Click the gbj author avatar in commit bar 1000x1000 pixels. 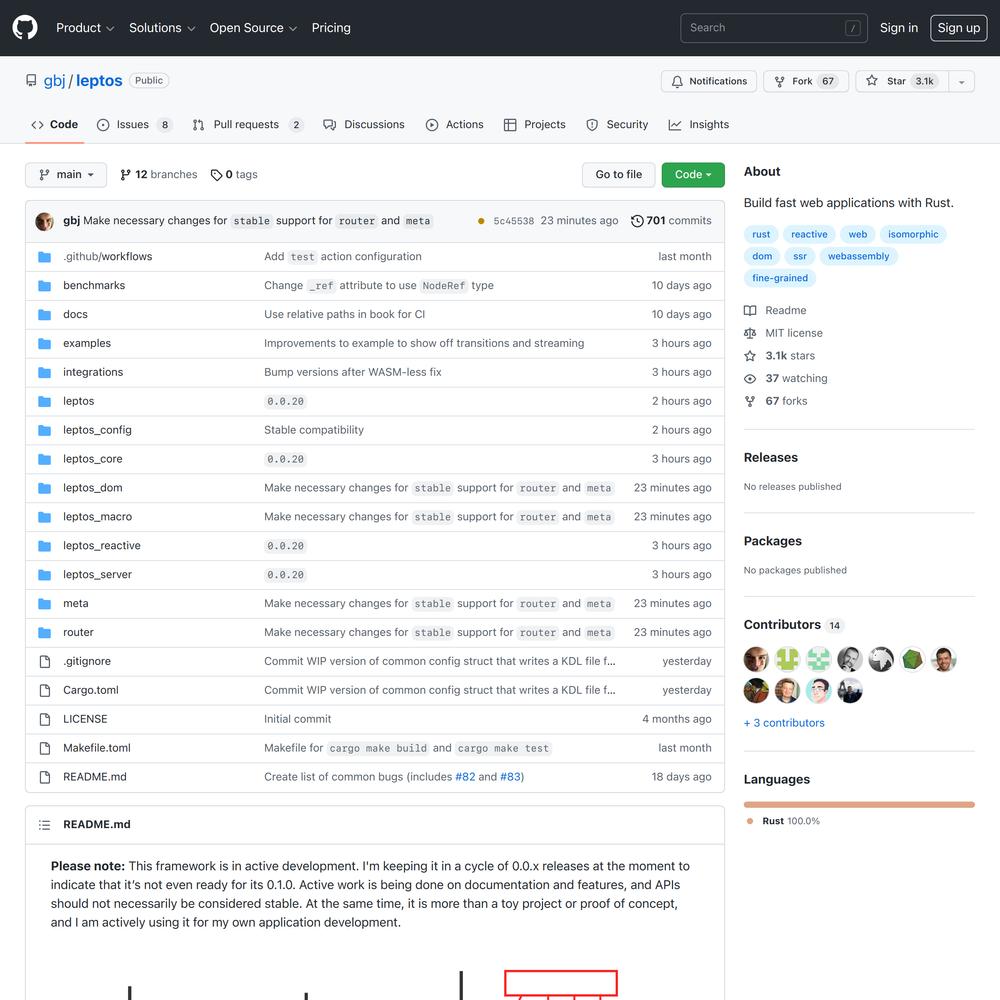coord(44,221)
